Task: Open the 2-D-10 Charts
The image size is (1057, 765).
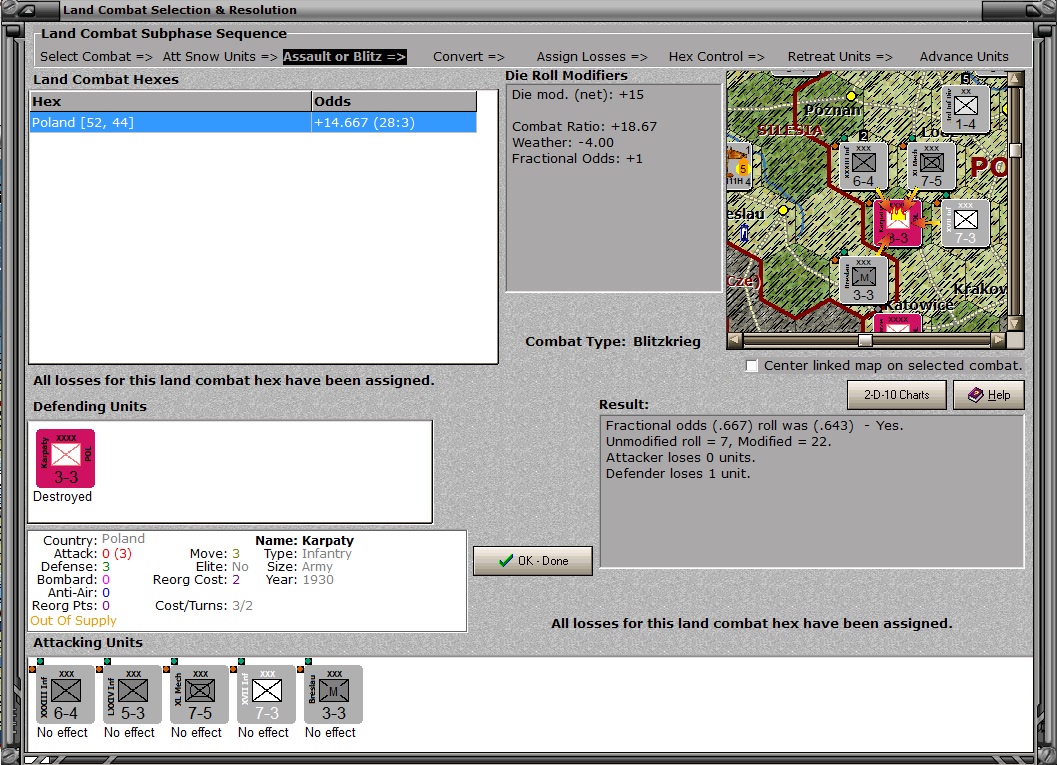Action: [x=897, y=395]
